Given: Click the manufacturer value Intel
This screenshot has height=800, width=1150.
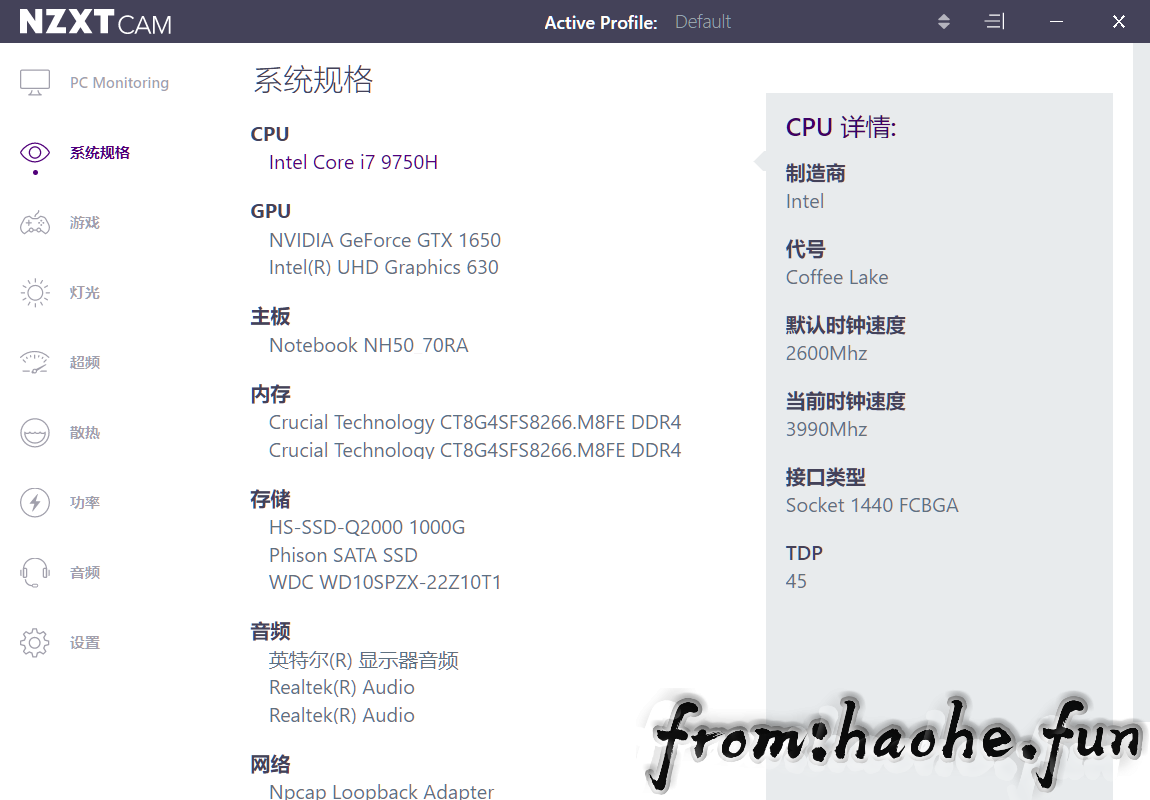Looking at the screenshot, I should click(x=805, y=202).
